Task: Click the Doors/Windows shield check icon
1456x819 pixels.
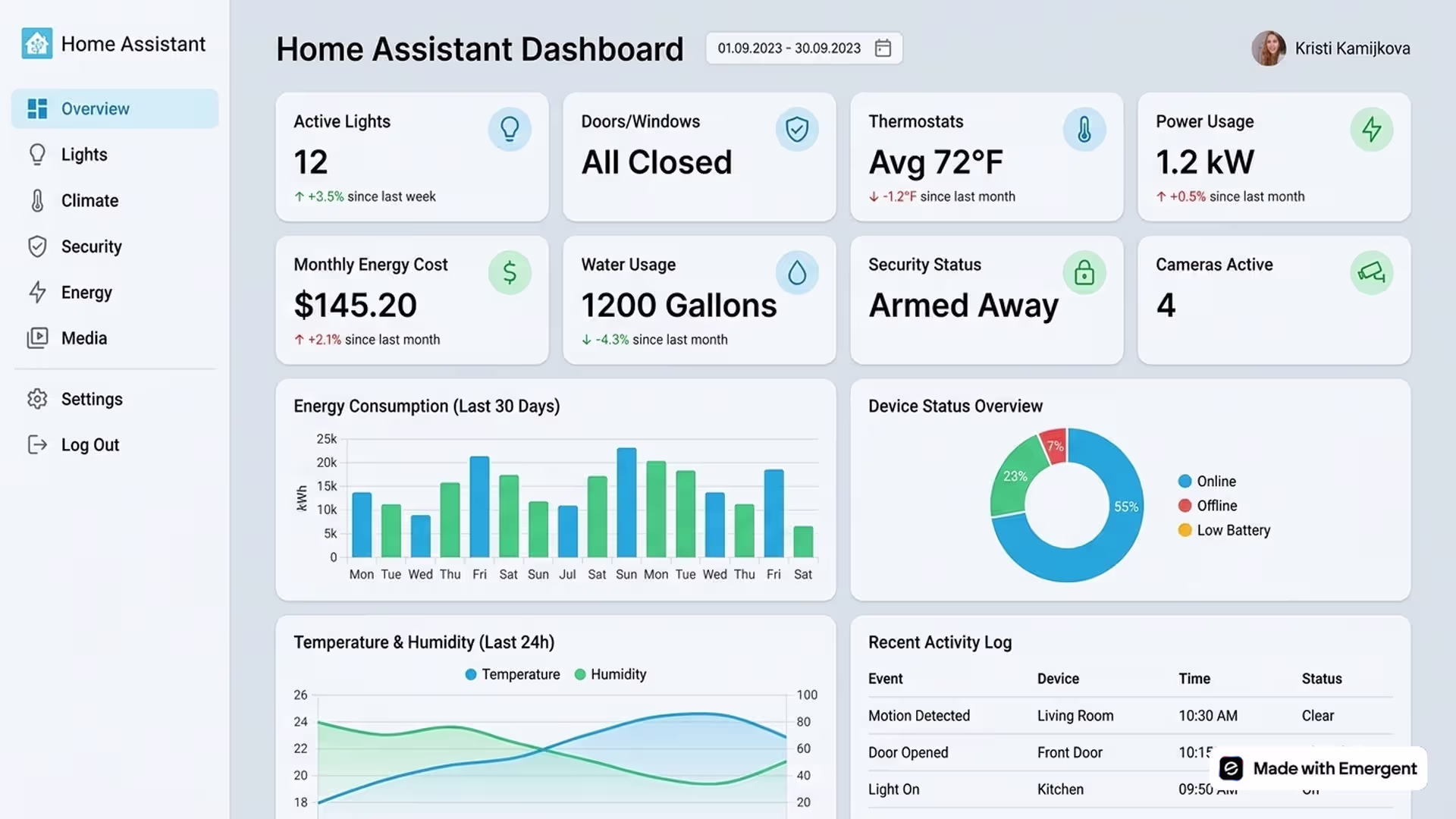Action: click(x=797, y=130)
